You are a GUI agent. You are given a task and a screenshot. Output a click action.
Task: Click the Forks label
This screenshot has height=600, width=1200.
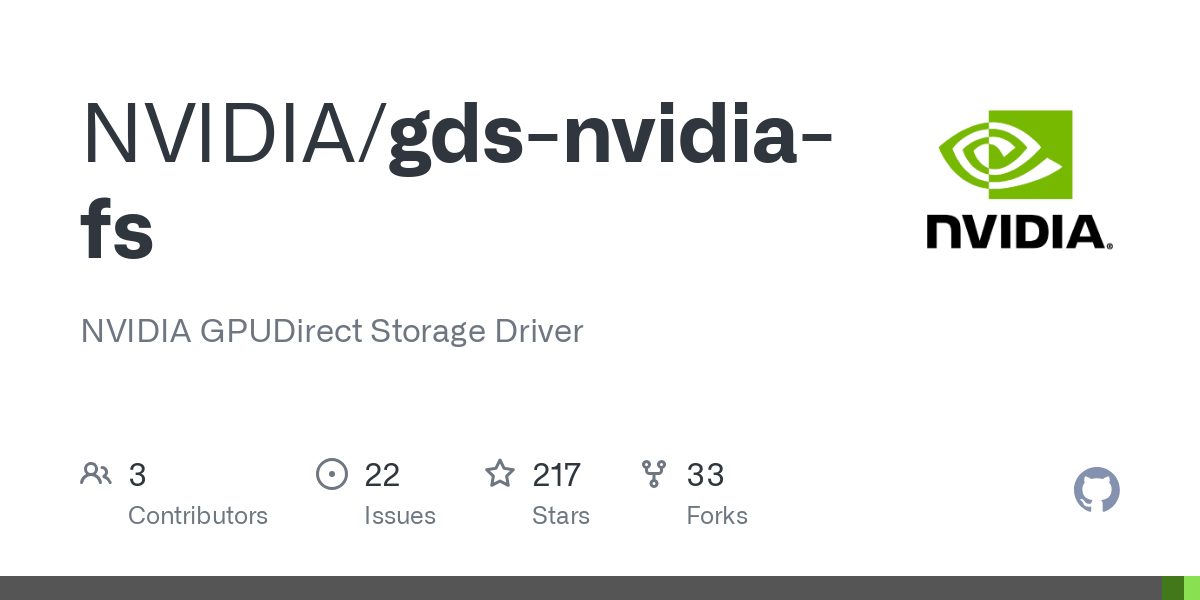click(x=717, y=516)
